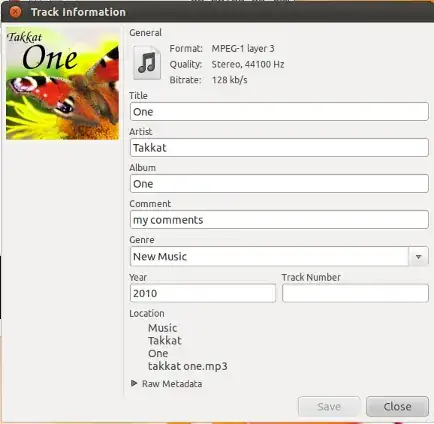Click the Close button

(x=397, y=406)
